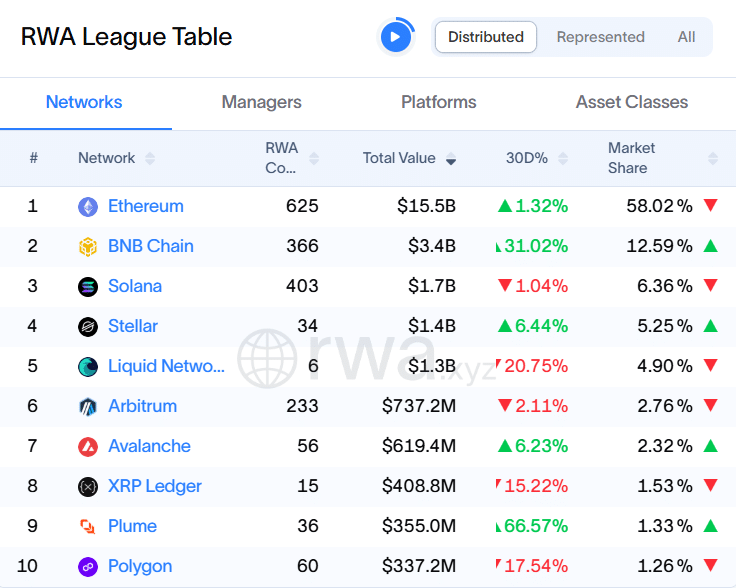Viewport: 736px width, 588px height.
Task: Open the Managers tab
Action: 261,102
